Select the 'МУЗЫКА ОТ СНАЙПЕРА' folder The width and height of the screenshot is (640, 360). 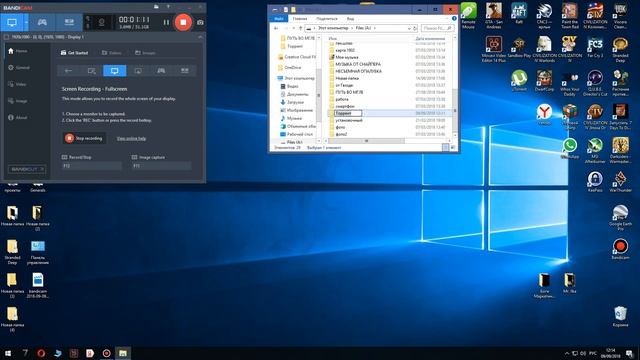(354, 64)
